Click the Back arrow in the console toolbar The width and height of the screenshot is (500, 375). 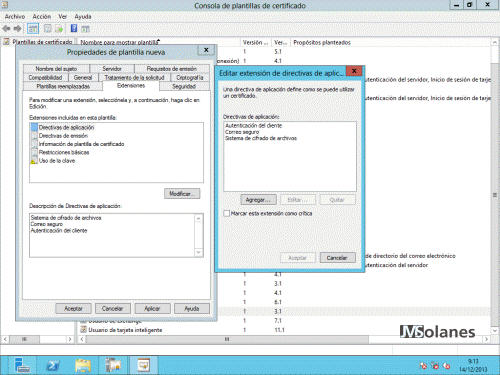point(6,29)
